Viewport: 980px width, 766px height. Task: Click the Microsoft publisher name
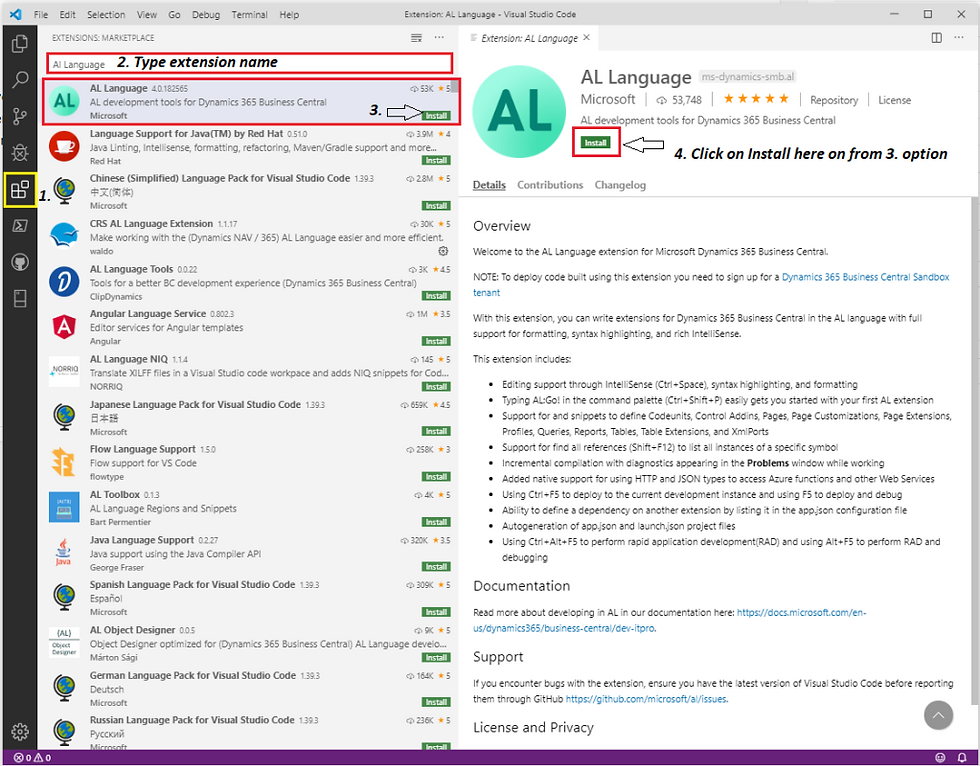[x=608, y=99]
